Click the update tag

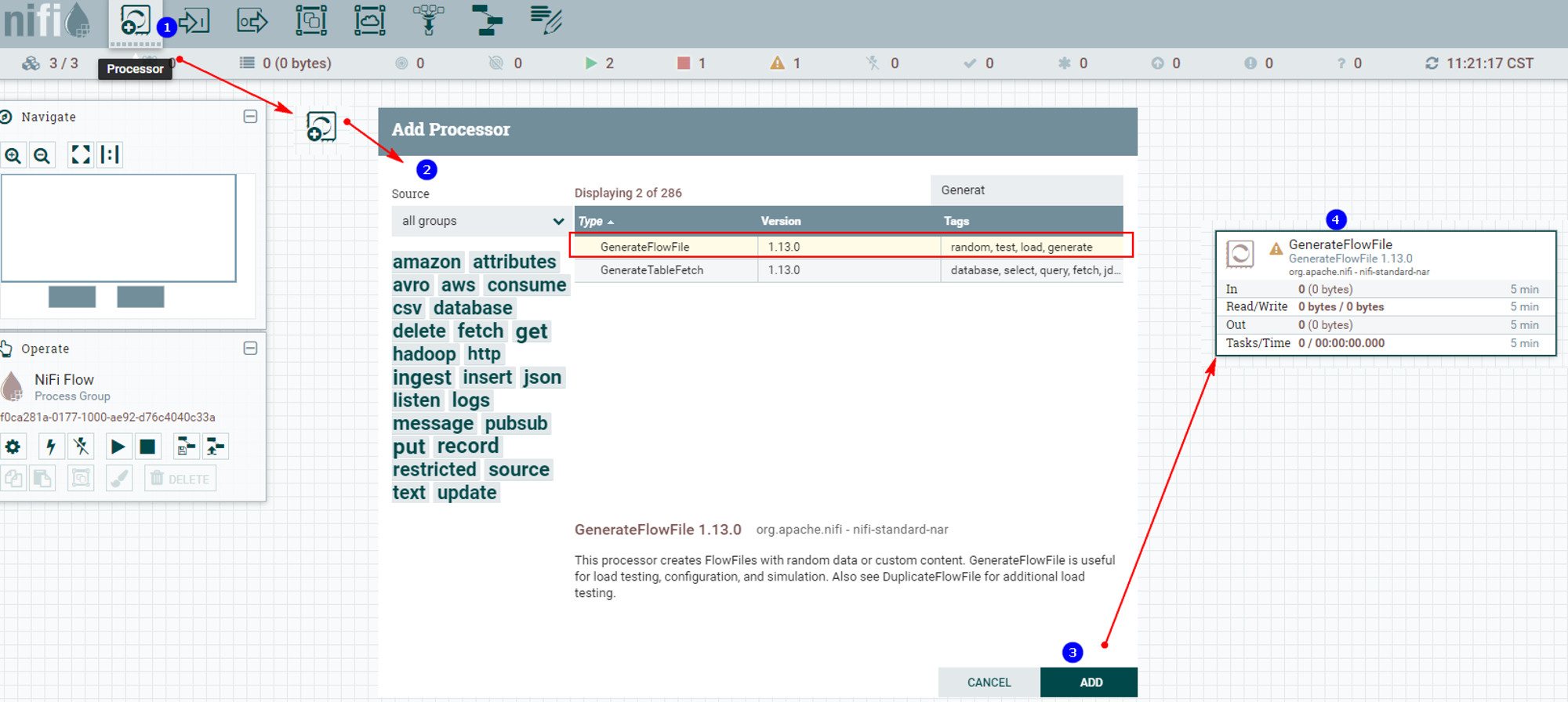coord(467,493)
